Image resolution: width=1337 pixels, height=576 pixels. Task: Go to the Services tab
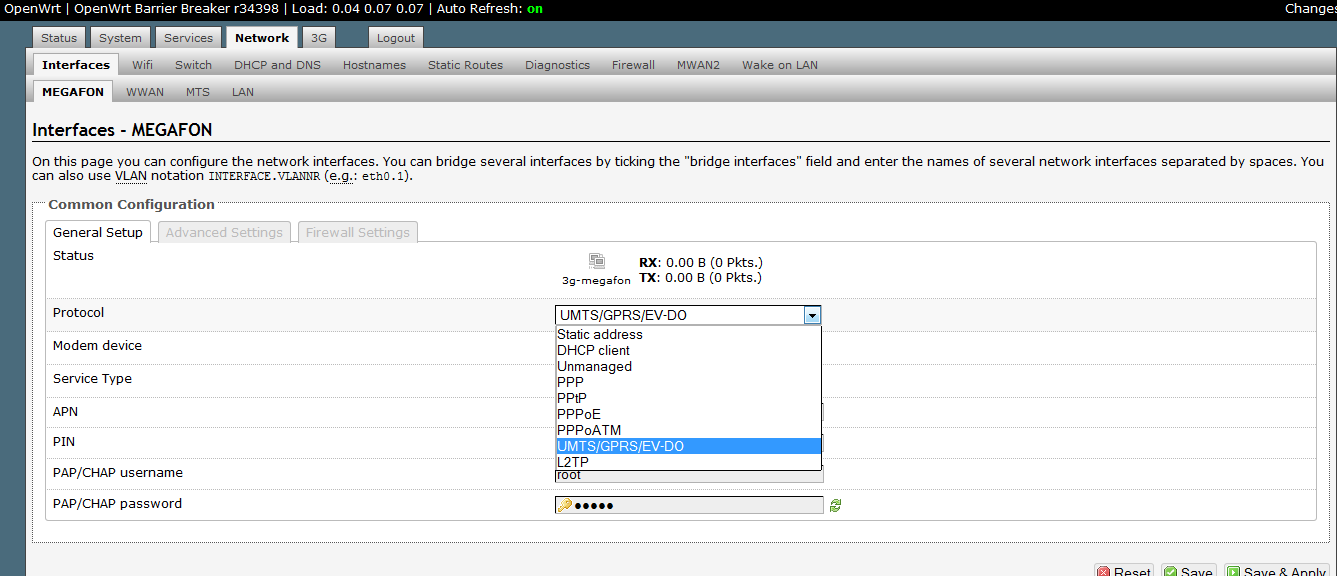[188, 38]
